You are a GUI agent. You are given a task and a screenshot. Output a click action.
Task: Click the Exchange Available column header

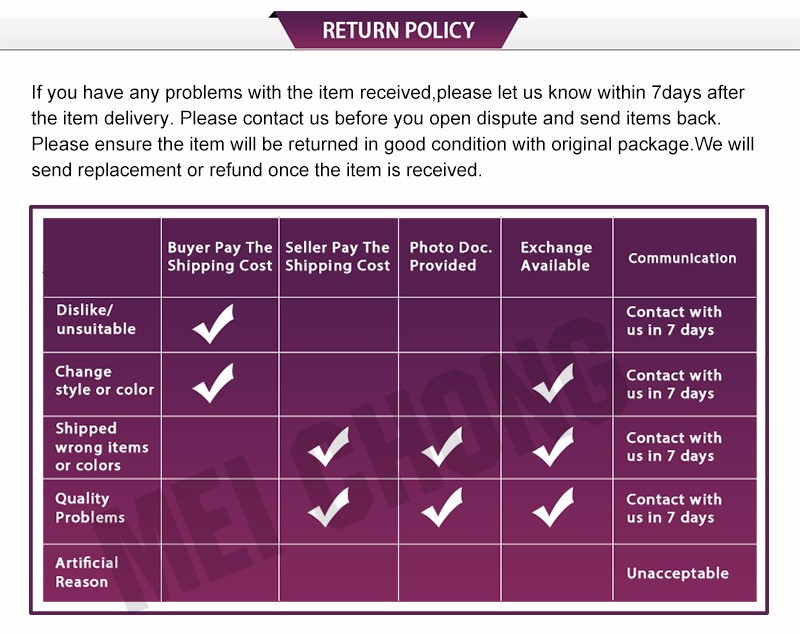point(556,257)
